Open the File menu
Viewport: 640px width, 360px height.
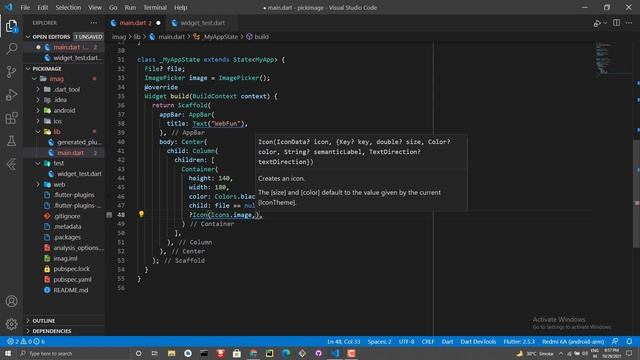25,7
